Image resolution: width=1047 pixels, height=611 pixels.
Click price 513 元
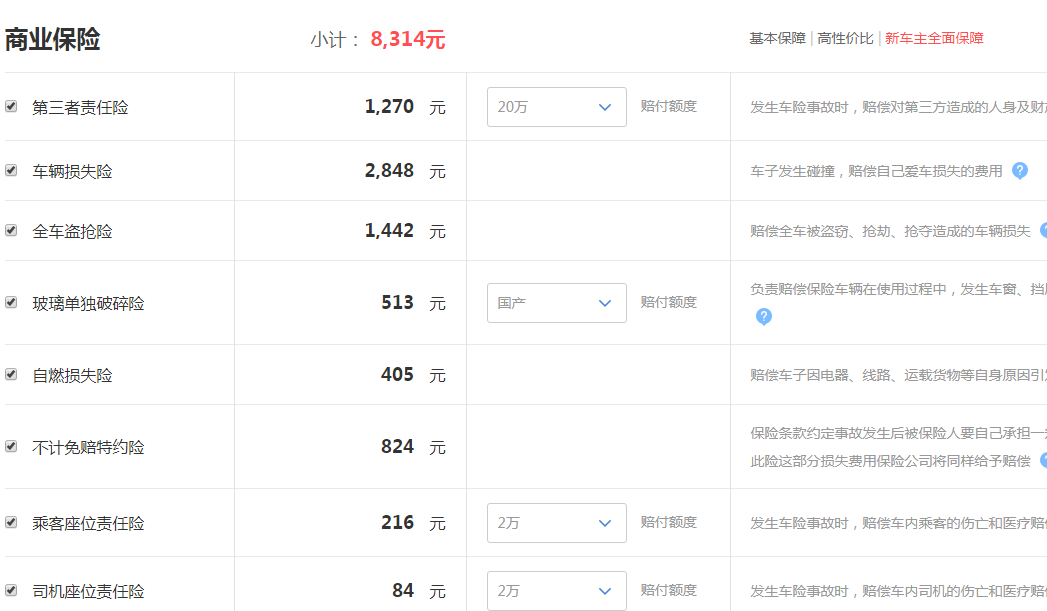pyautogui.click(x=413, y=303)
